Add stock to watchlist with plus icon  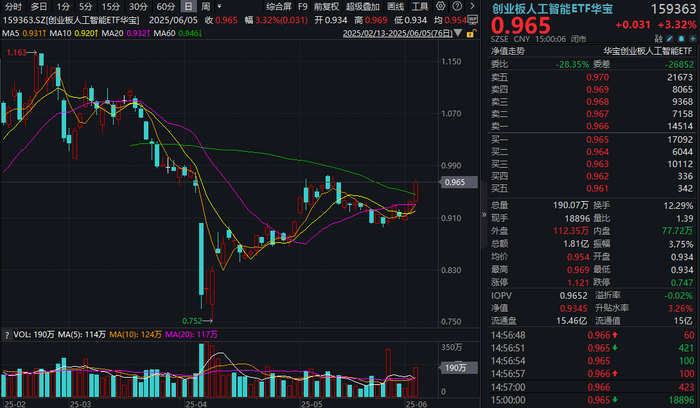692,39
